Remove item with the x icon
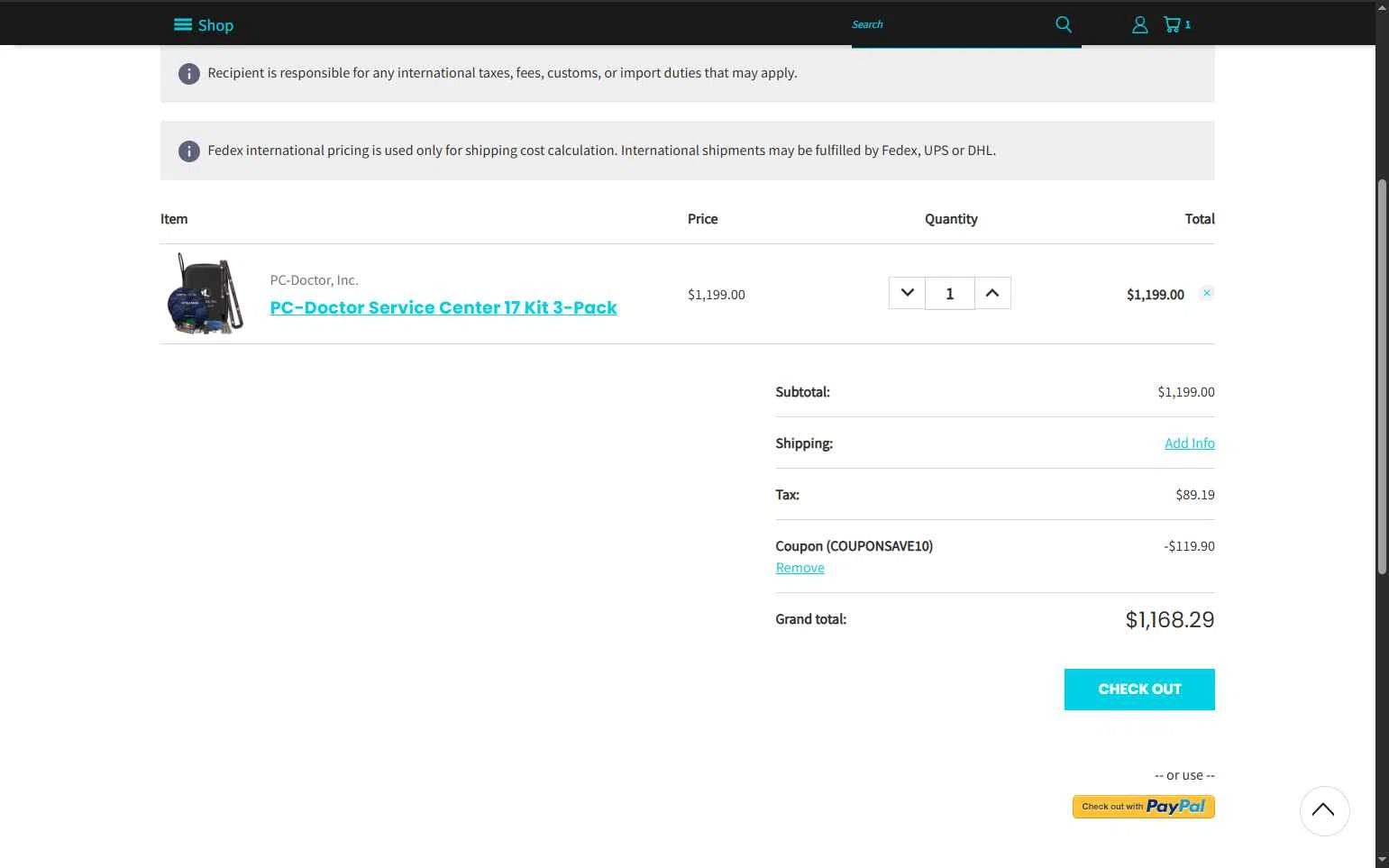This screenshot has height=868, width=1389. tap(1207, 293)
